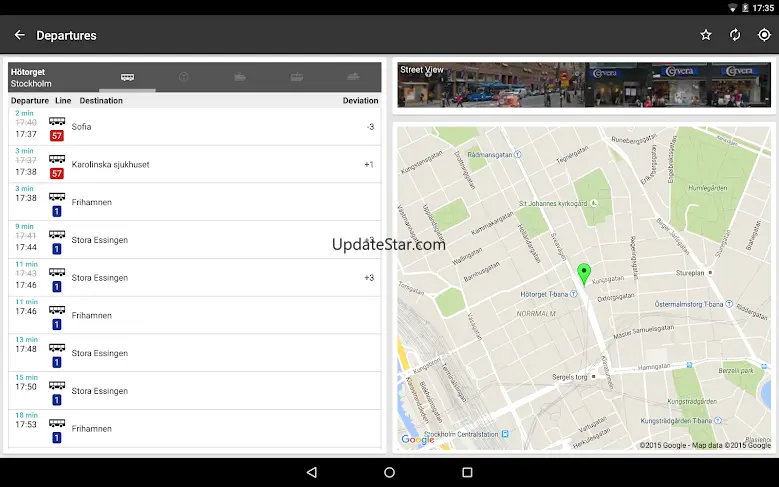779x487 pixels.
Task: Tap the Kungsträdgården T-bana marker
Action: (x=716, y=420)
